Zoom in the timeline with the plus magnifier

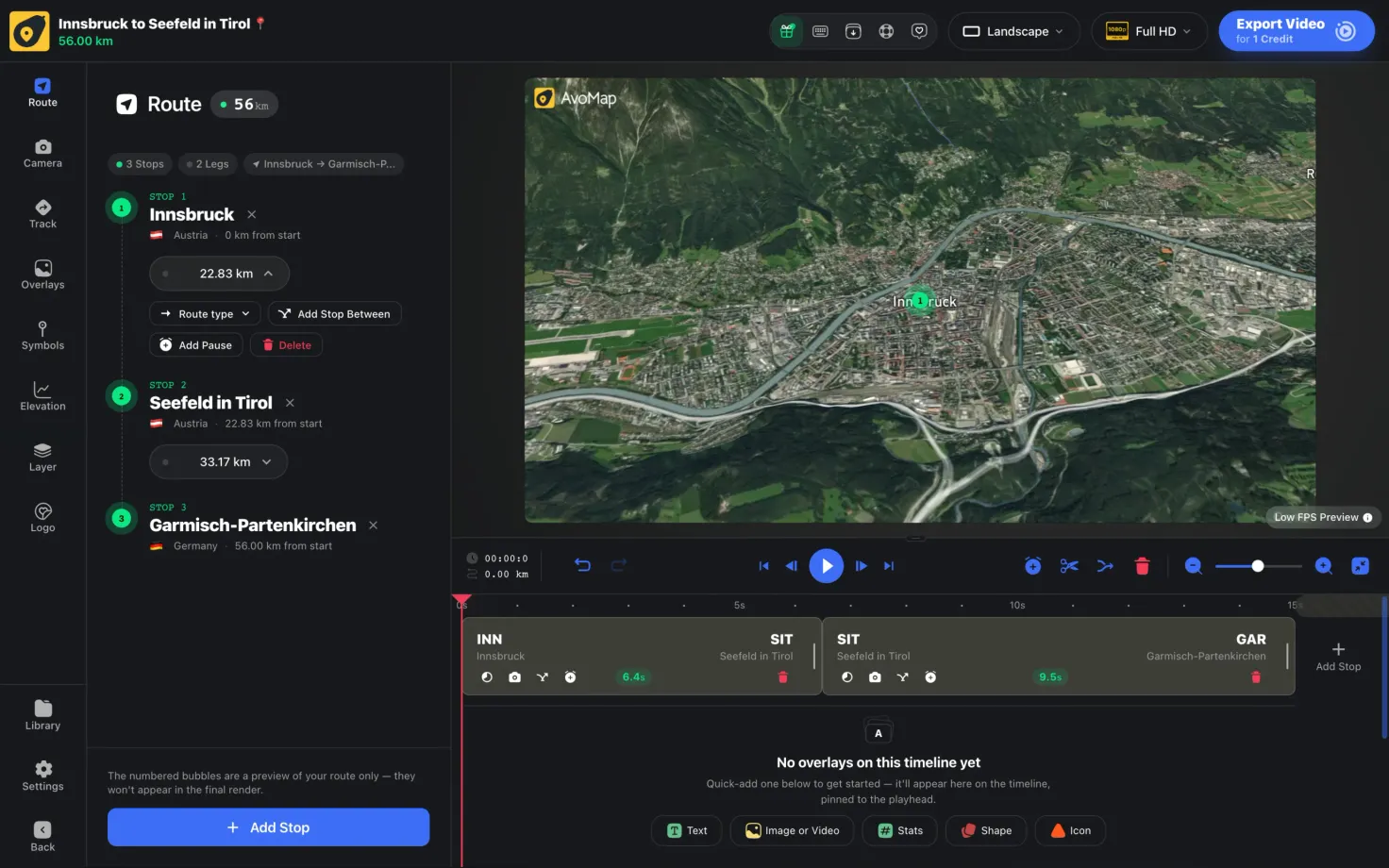[1324, 566]
